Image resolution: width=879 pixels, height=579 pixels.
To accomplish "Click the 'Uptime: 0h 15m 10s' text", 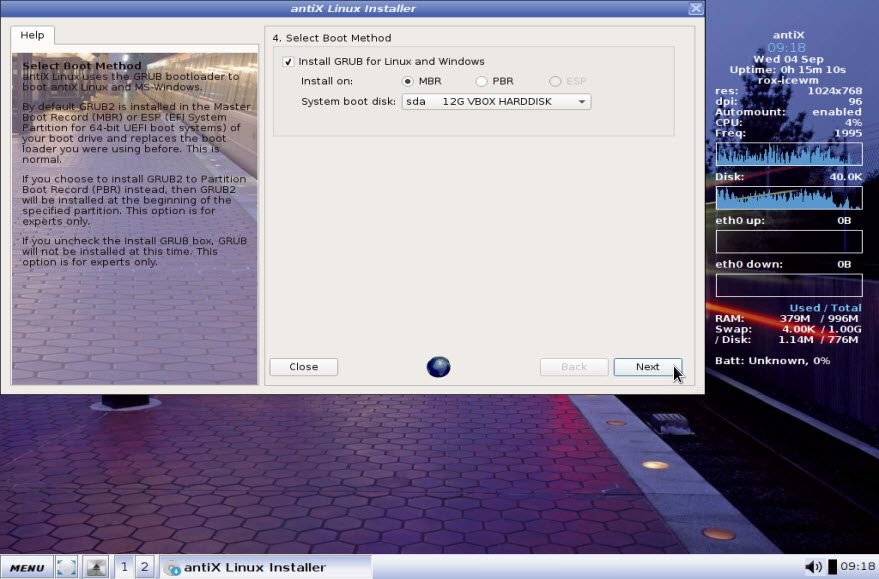I will (788, 70).
